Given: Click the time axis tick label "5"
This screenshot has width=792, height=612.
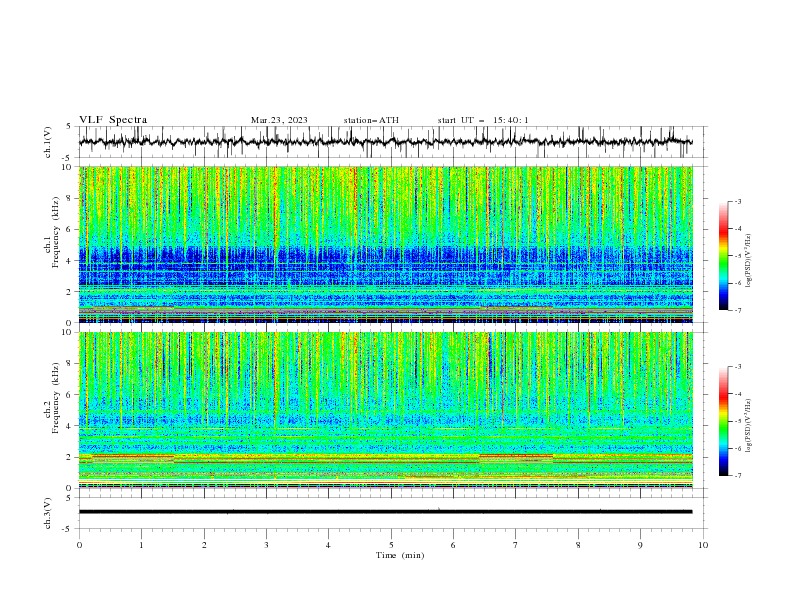Looking at the screenshot, I should point(391,545).
